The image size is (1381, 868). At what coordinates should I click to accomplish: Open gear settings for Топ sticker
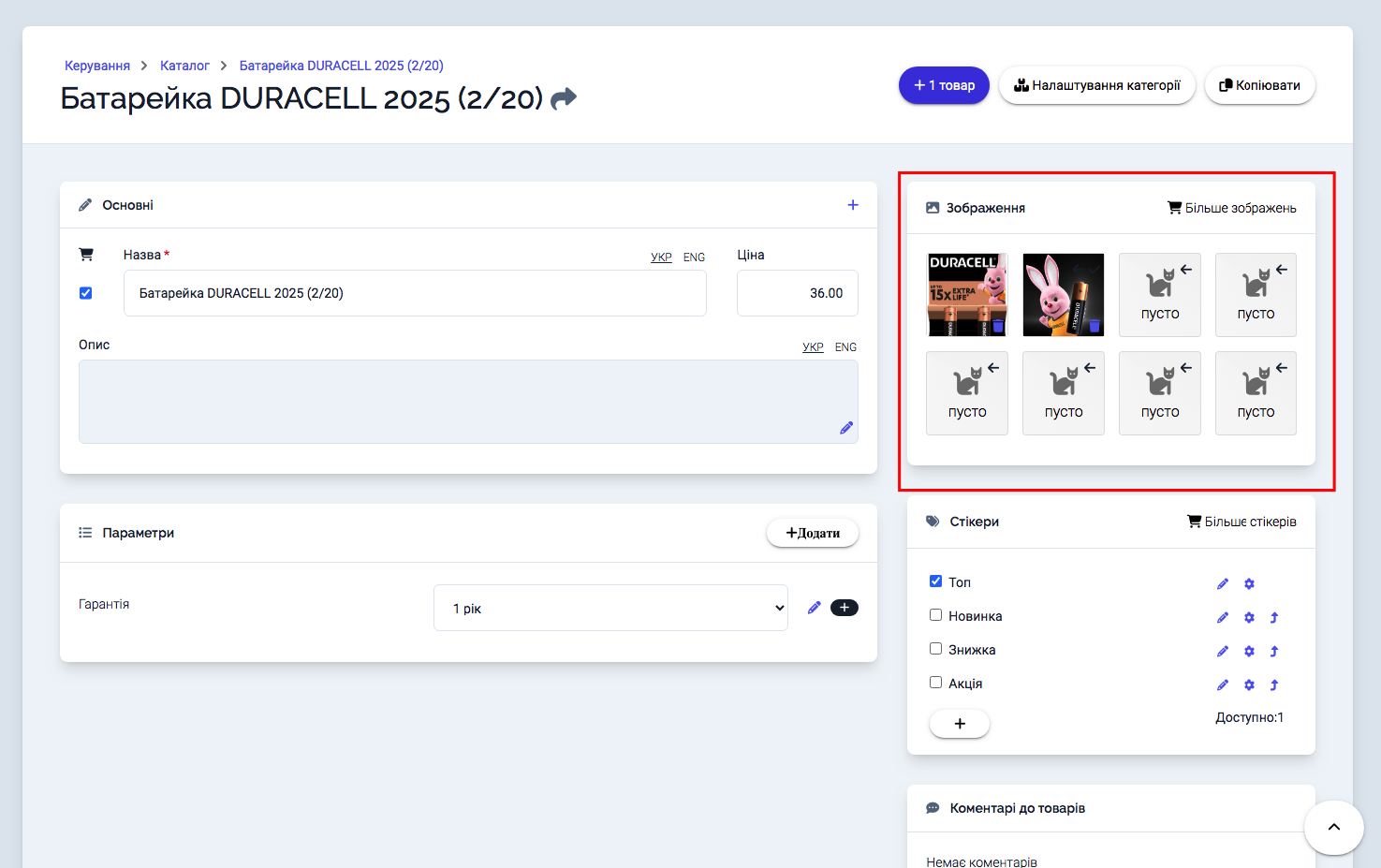1249,584
